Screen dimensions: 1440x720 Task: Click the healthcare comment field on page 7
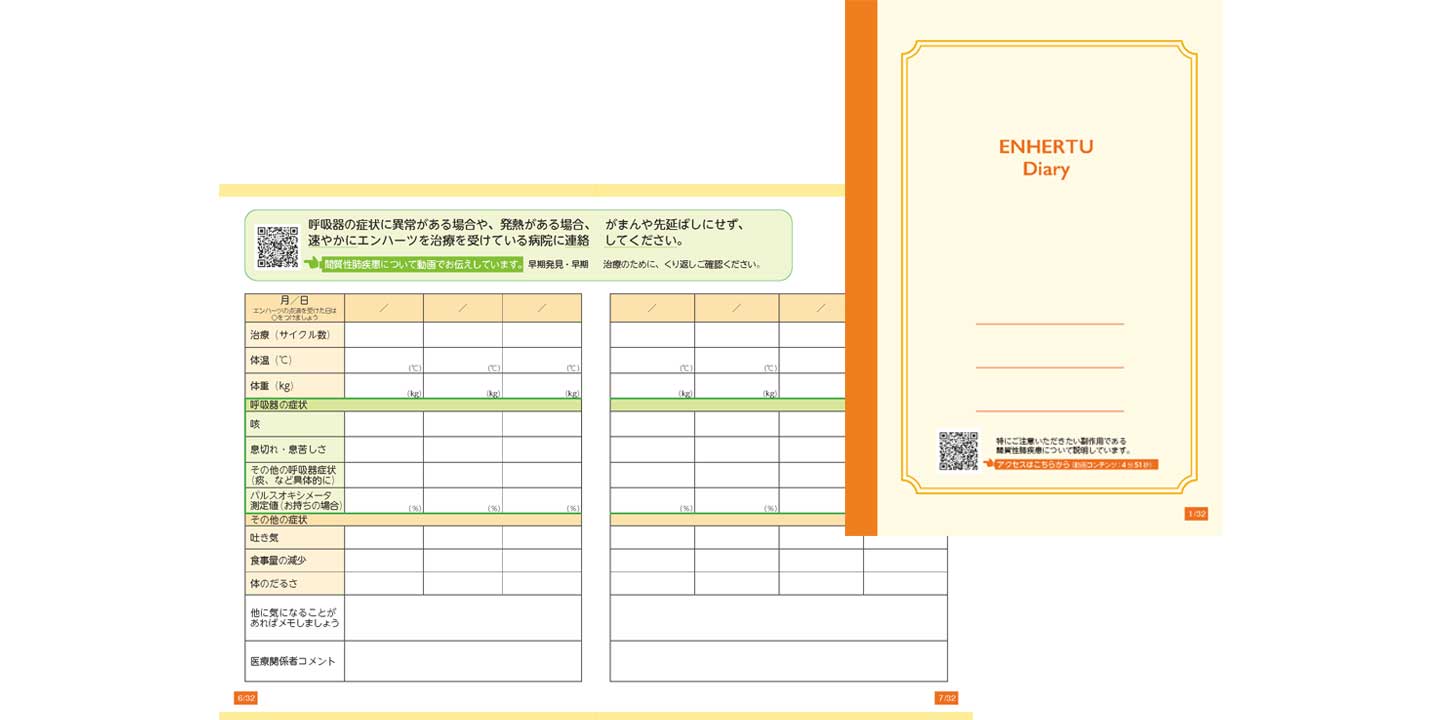pyautogui.click(x=779, y=661)
